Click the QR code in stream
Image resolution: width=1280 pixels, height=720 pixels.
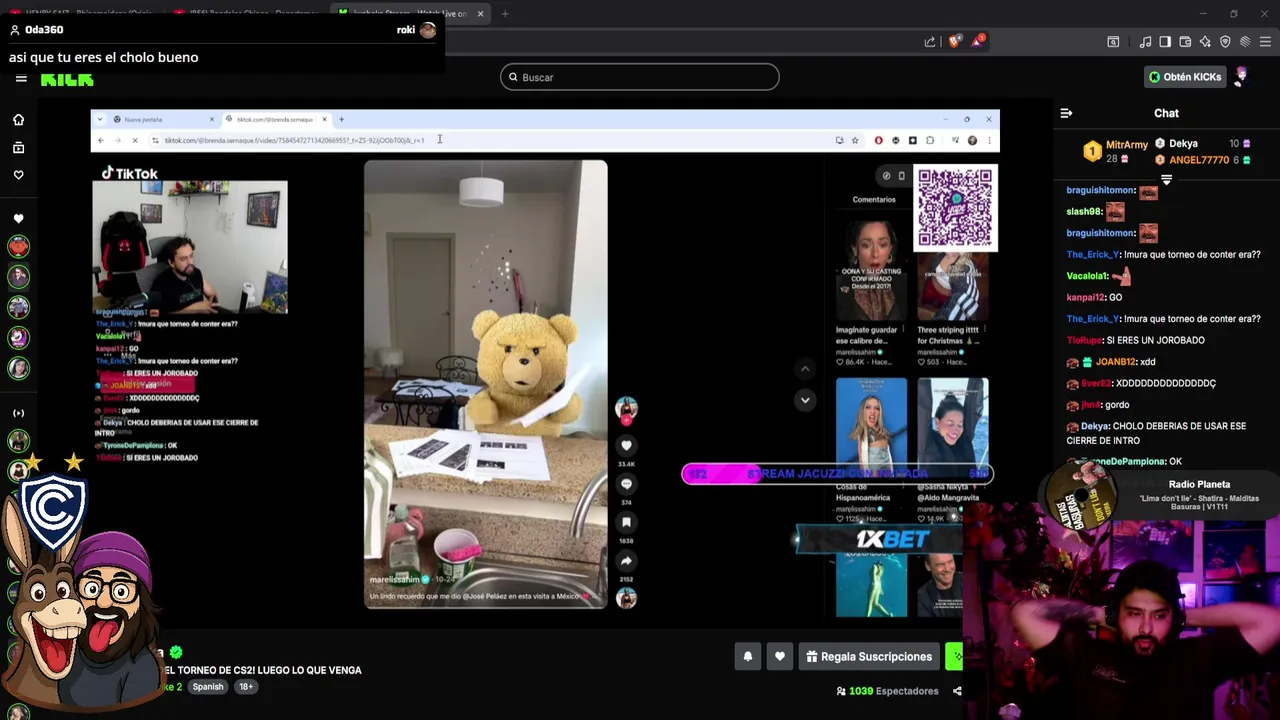tap(955, 207)
